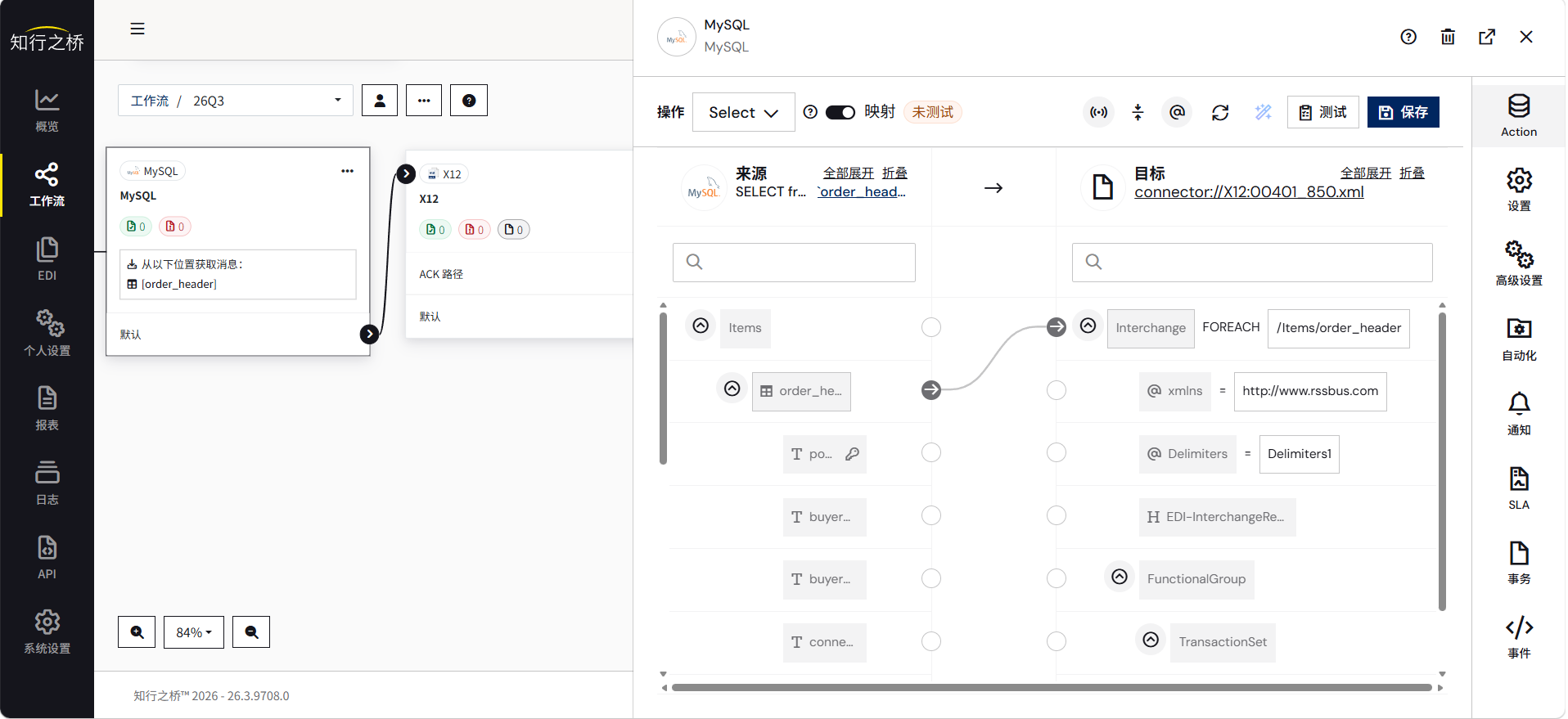Open the MySQL connector card's ellipsis menu
1568x719 pixels.
[347, 171]
